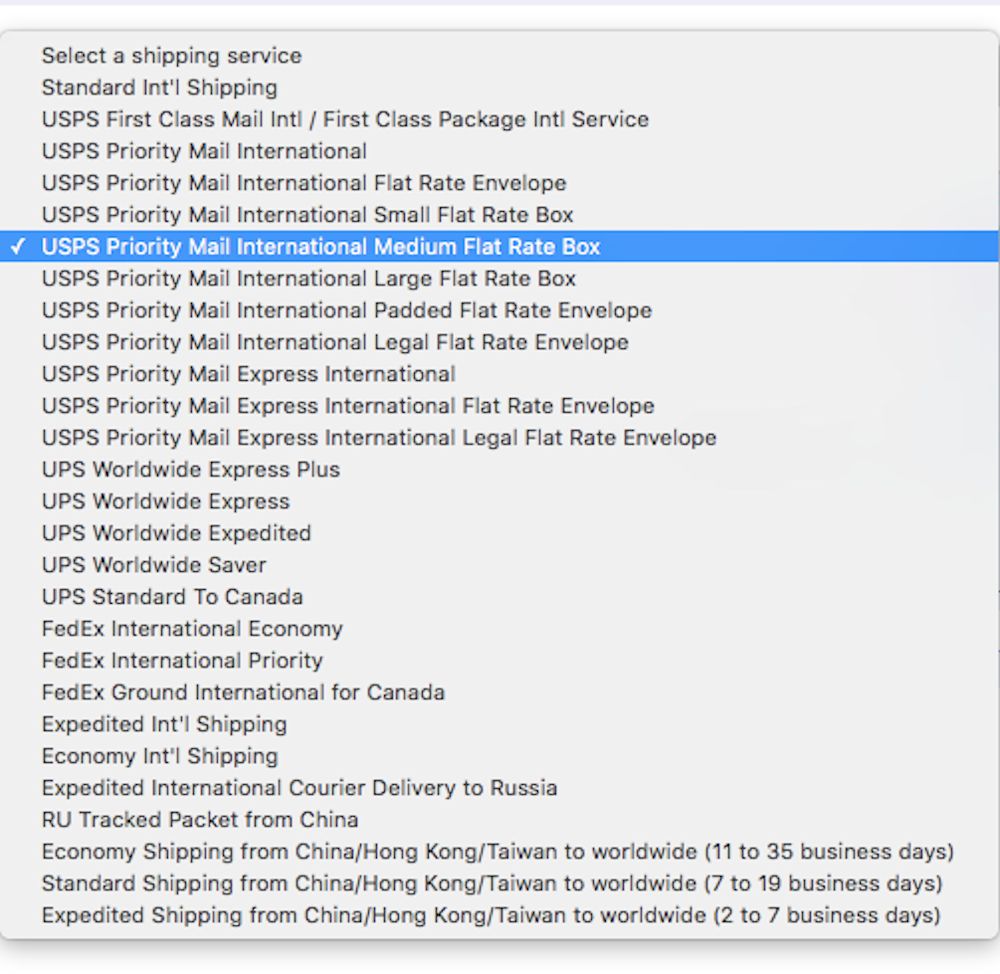Image resolution: width=1000 pixels, height=974 pixels.
Task: Select UPS Worldwide Saver
Action: coord(499,565)
